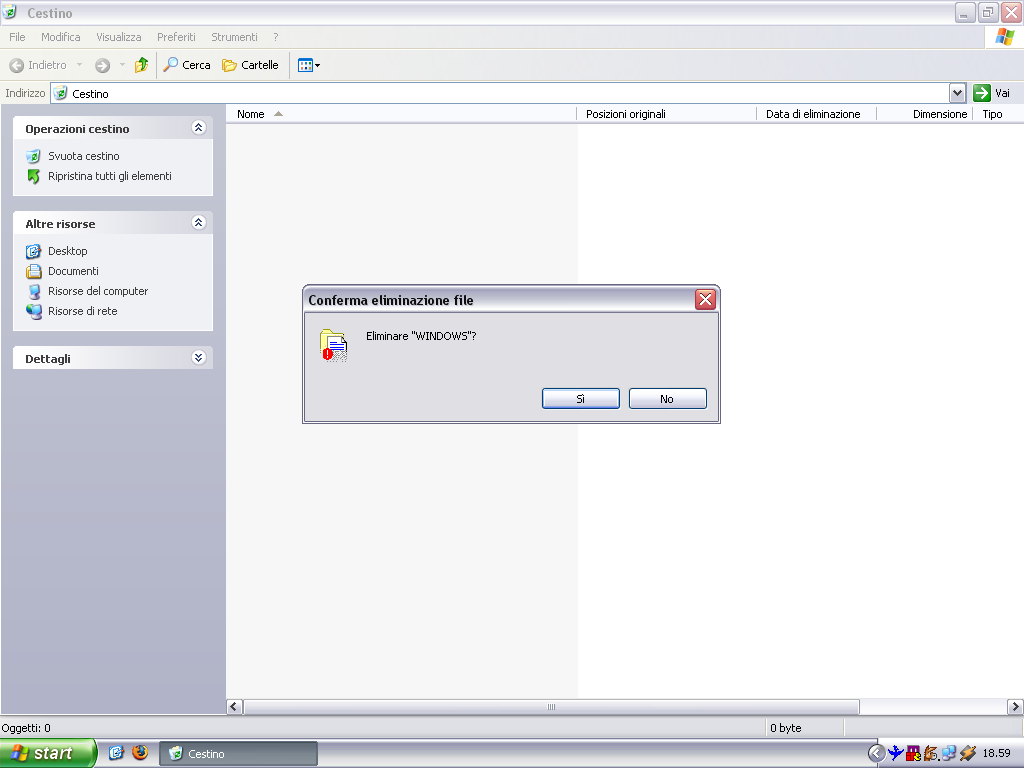Image resolution: width=1024 pixels, height=768 pixels.
Task: Toggle the Cartelle folders pane button
Action: click(x=250, y=65)
